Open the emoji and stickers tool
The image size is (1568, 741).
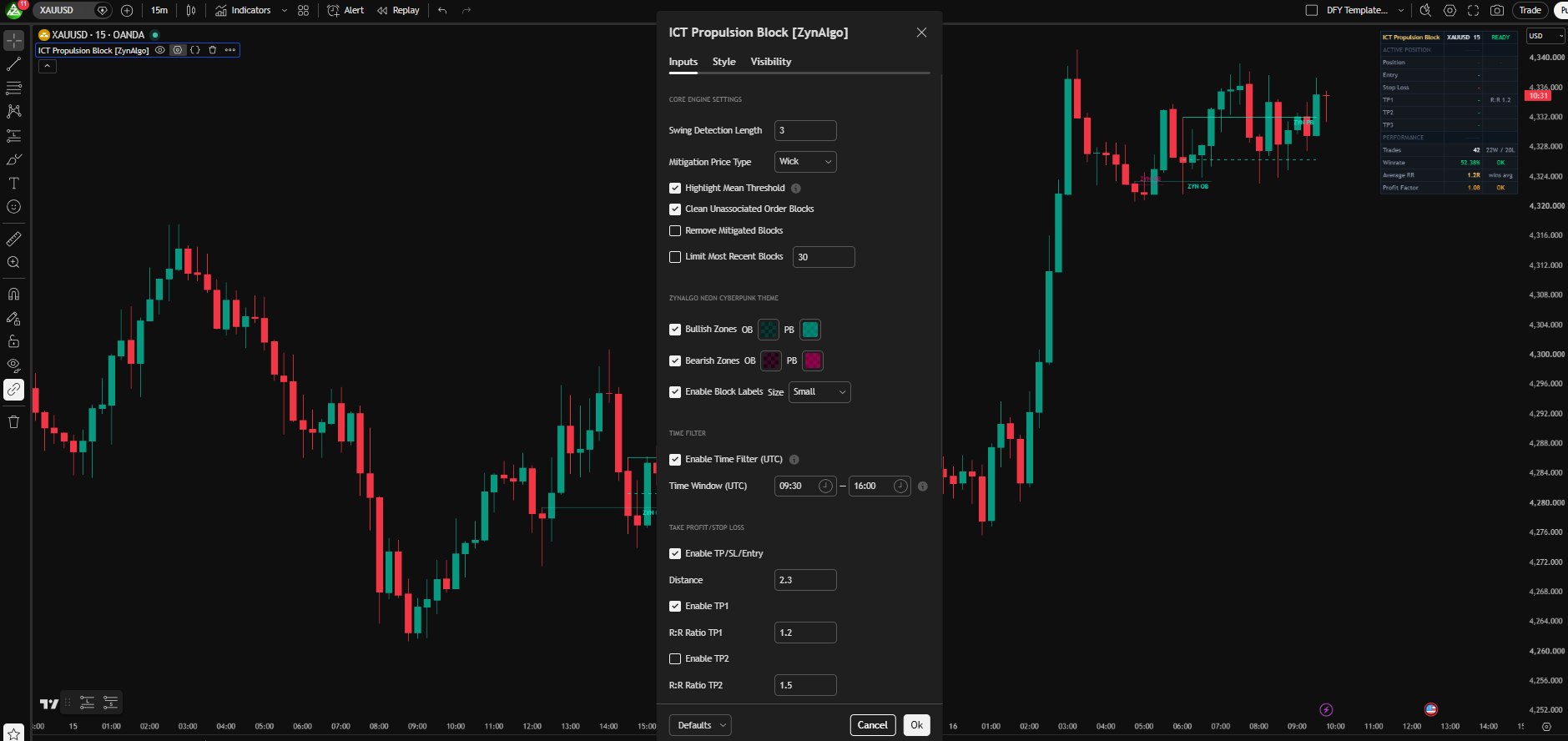tap(13, 207)
